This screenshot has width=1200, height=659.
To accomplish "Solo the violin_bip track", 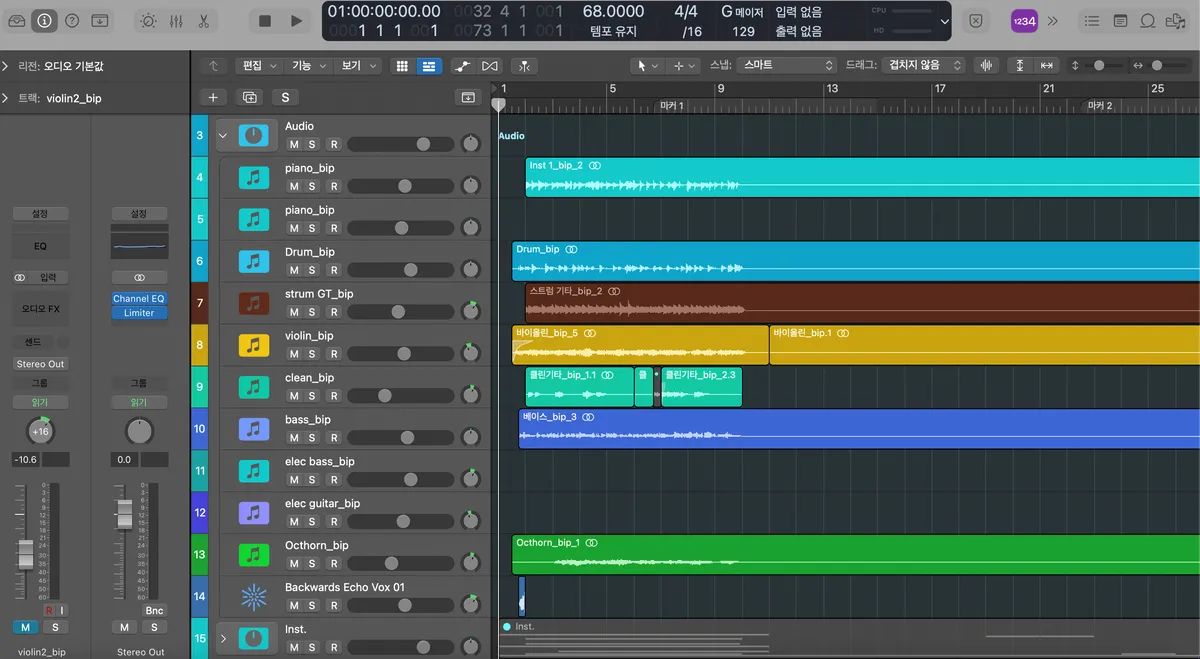I will 311,354.
